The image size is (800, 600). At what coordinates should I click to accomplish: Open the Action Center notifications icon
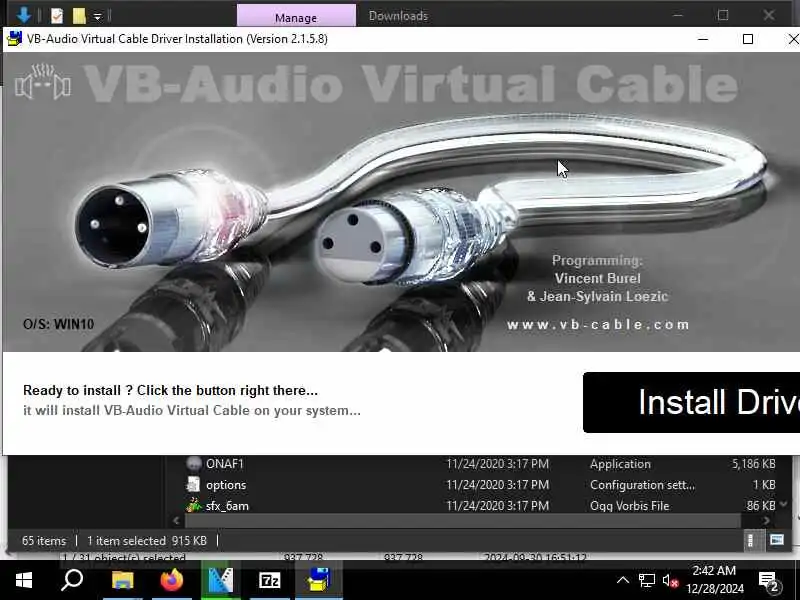[769, 581]
